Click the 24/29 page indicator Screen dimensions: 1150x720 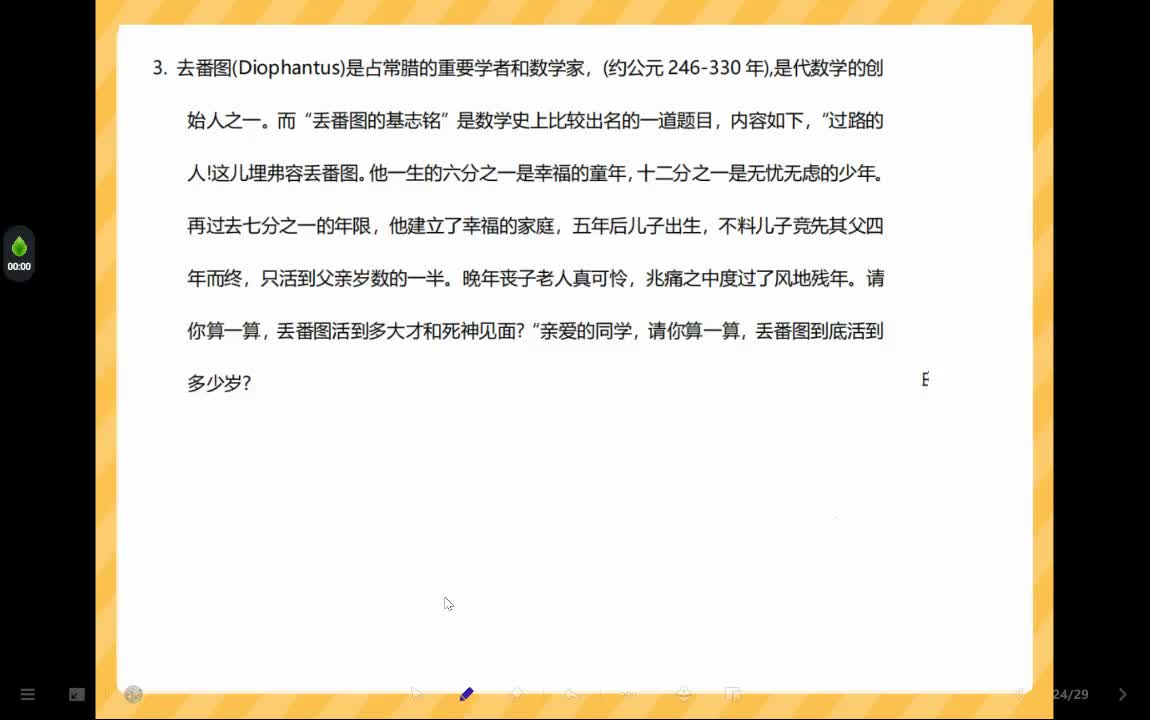coord(1070,694)
